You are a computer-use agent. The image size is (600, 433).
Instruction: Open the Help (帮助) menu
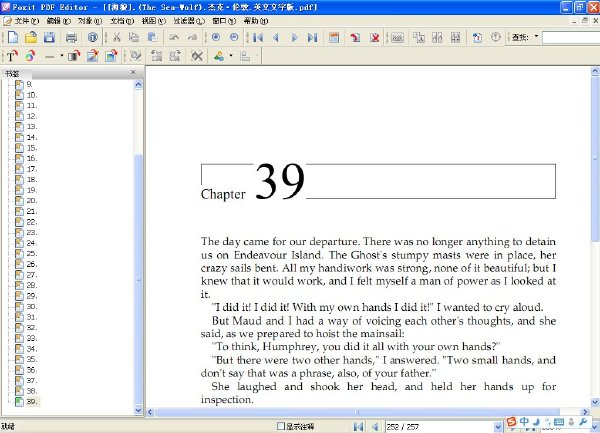(x=256, y=21)
